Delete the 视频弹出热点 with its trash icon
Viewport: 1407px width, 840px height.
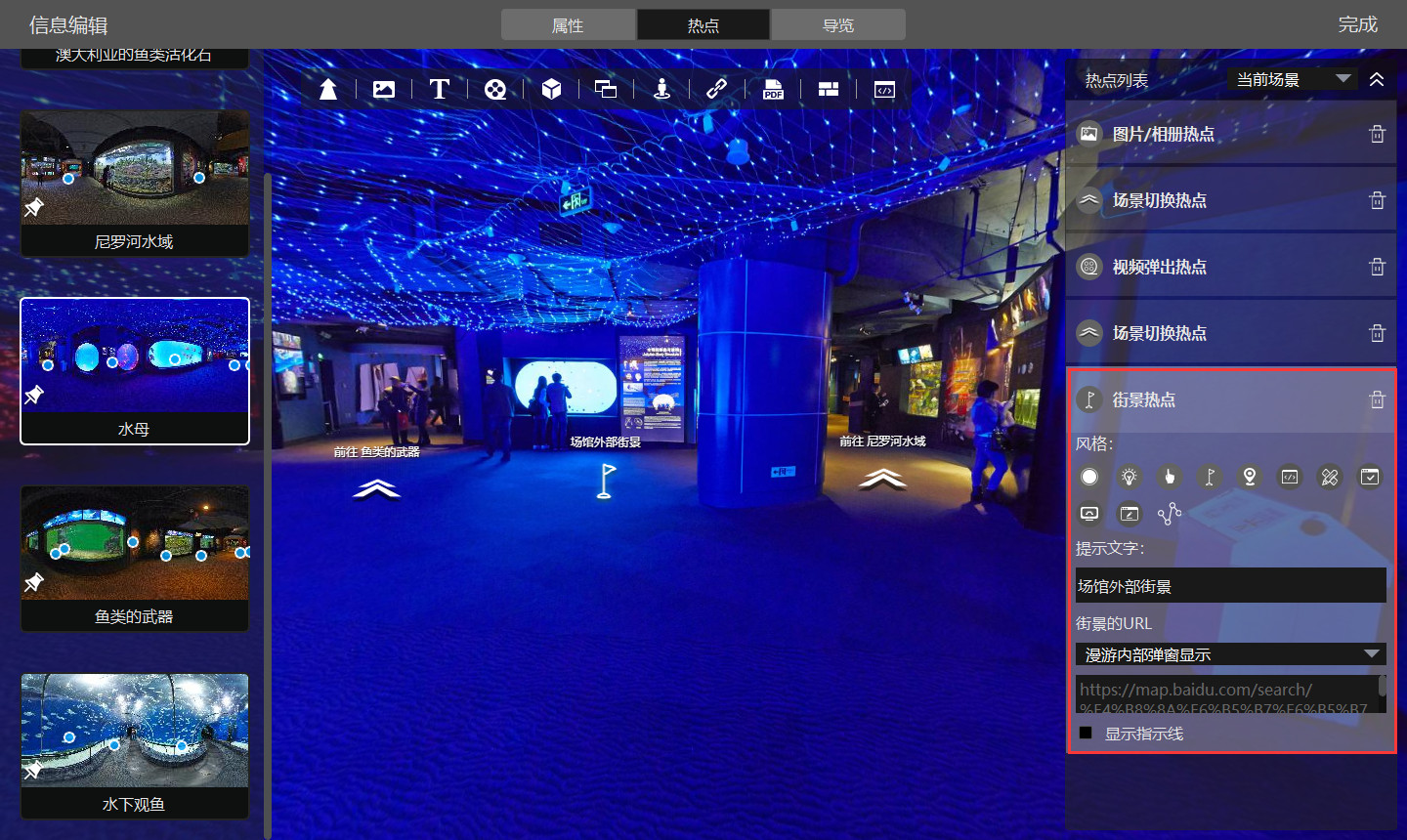click(x=1377, y=267)
